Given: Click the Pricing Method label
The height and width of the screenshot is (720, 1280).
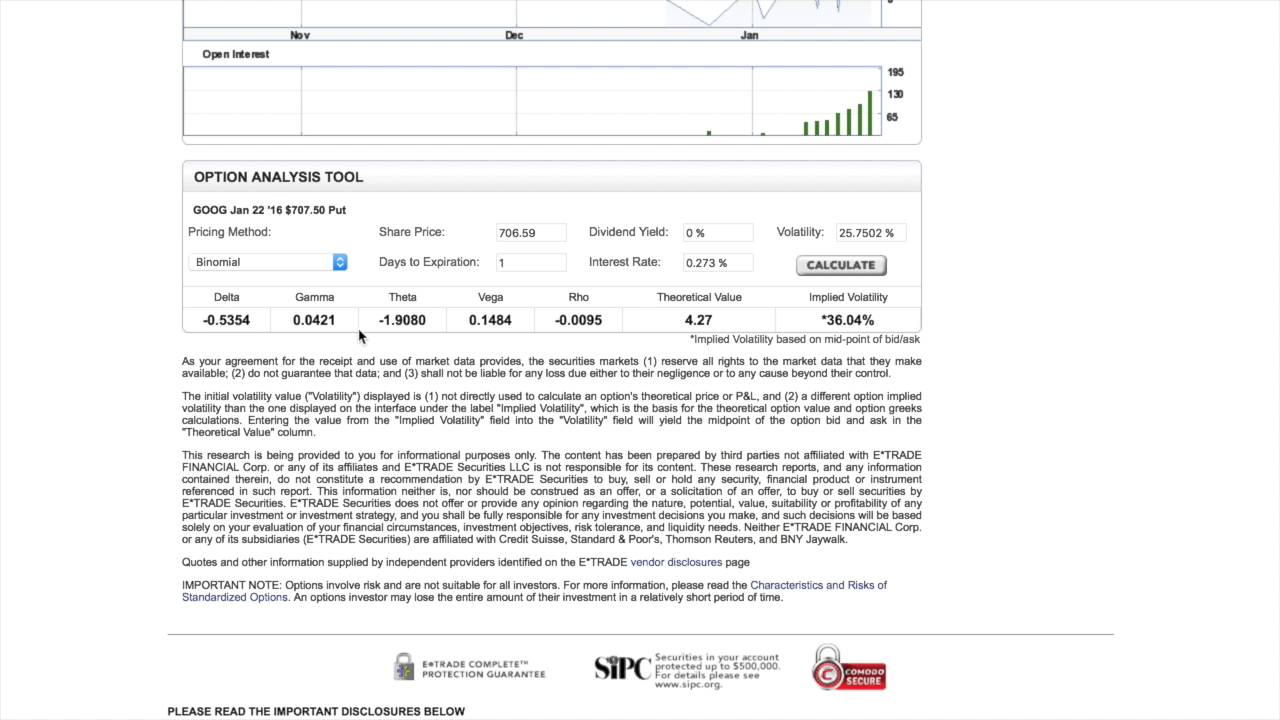Looking at the screenshot, I should [229, 232].
